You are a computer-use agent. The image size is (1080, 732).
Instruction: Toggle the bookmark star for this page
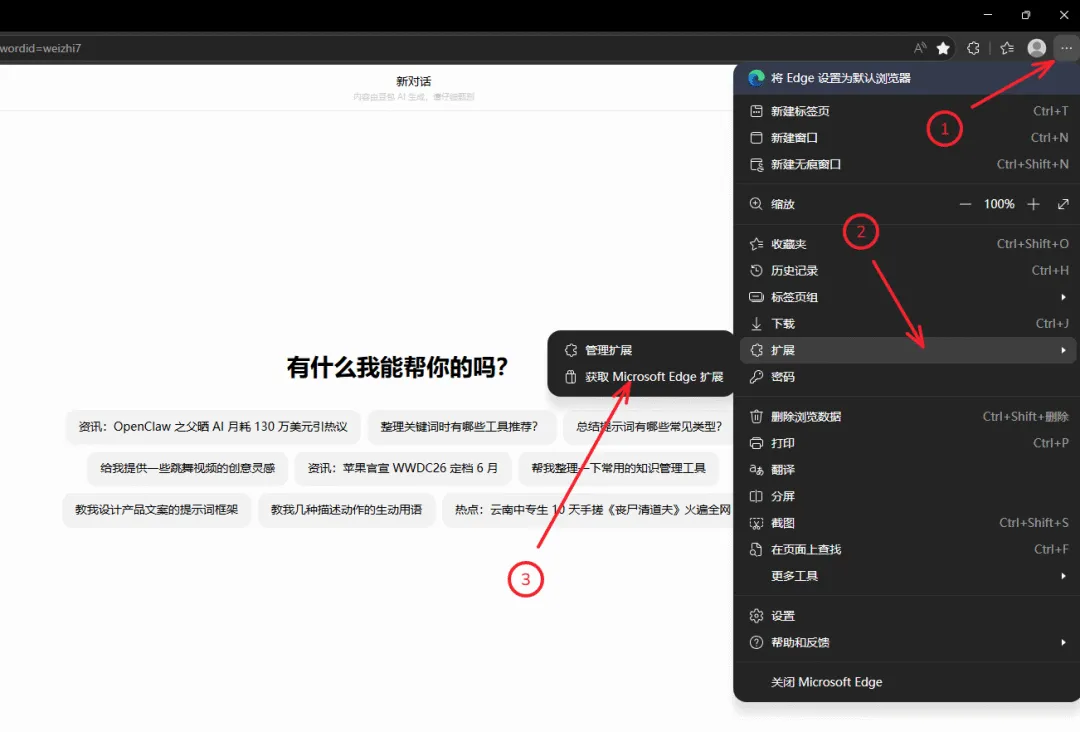pyautogui.click(x=943, y=48)
